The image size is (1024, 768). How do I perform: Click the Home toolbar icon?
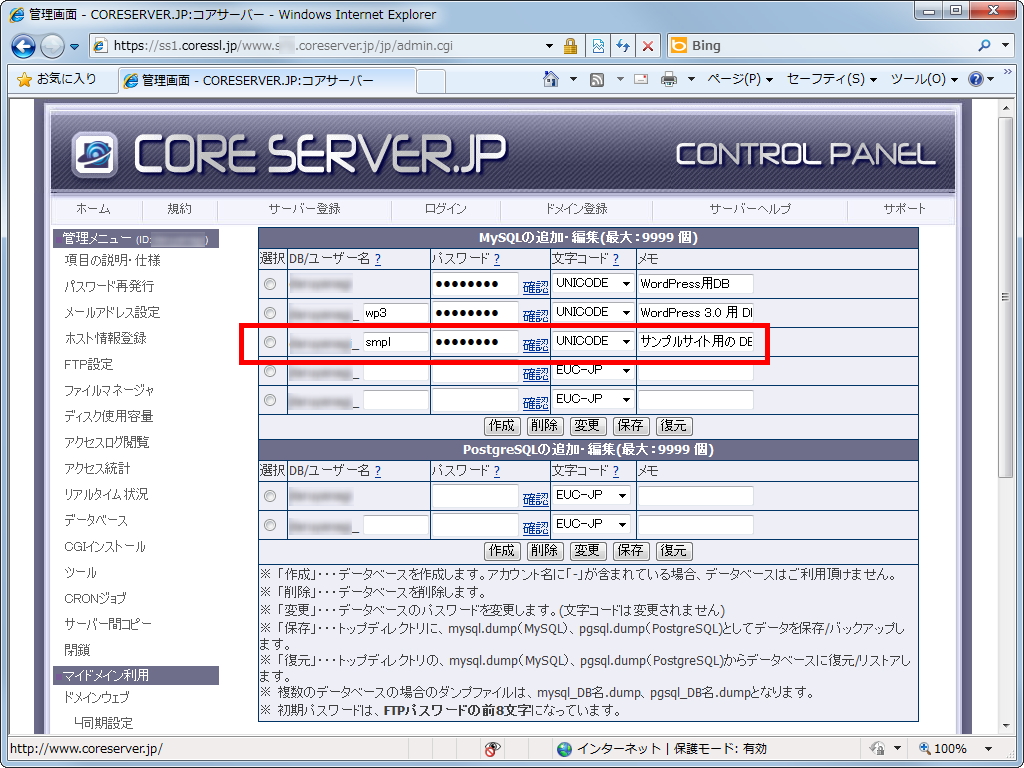point(551,79)
